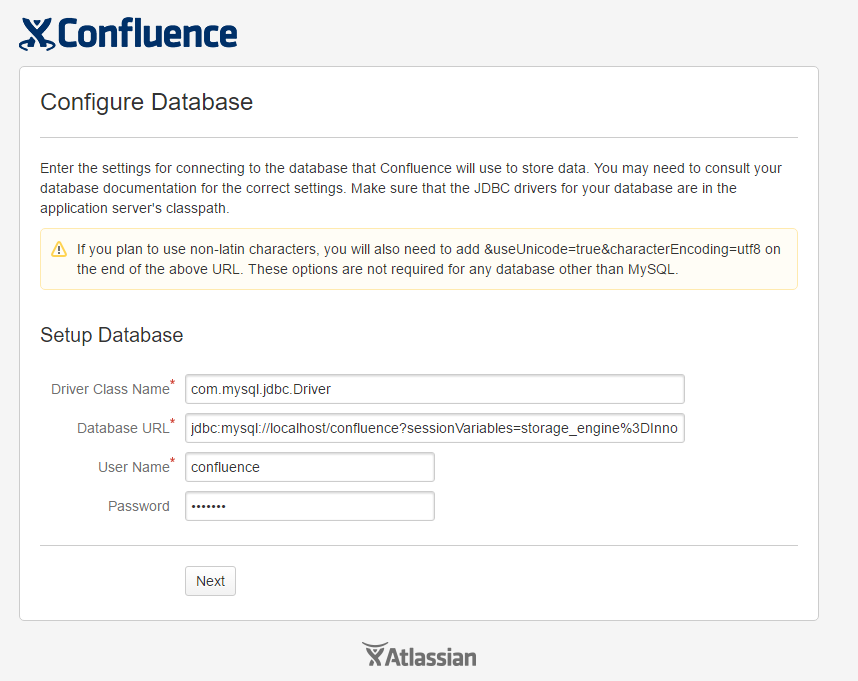
Task: Click the Password label text
Action: (138, 506)
